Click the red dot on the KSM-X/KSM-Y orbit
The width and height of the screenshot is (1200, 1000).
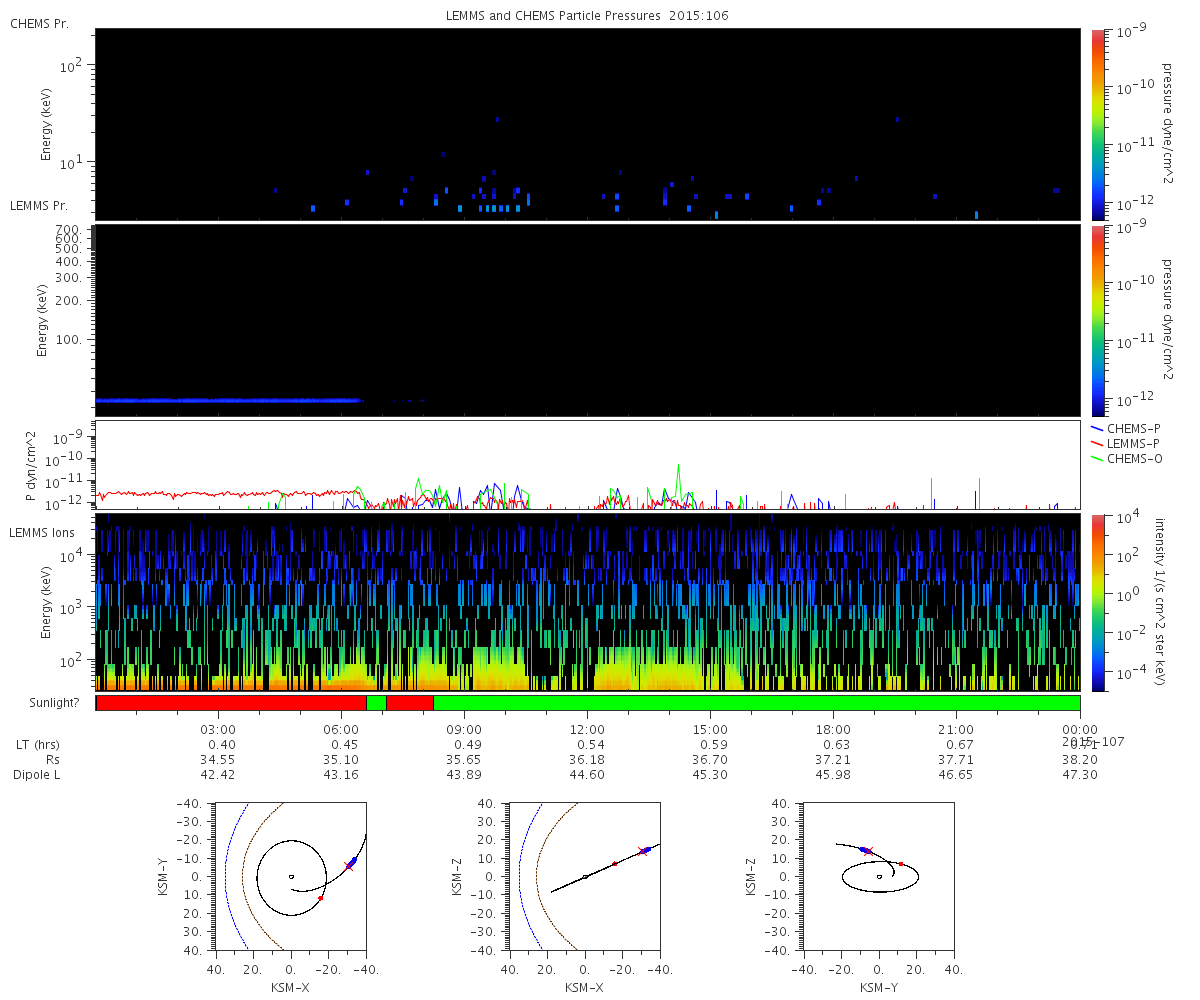point(320,898)
